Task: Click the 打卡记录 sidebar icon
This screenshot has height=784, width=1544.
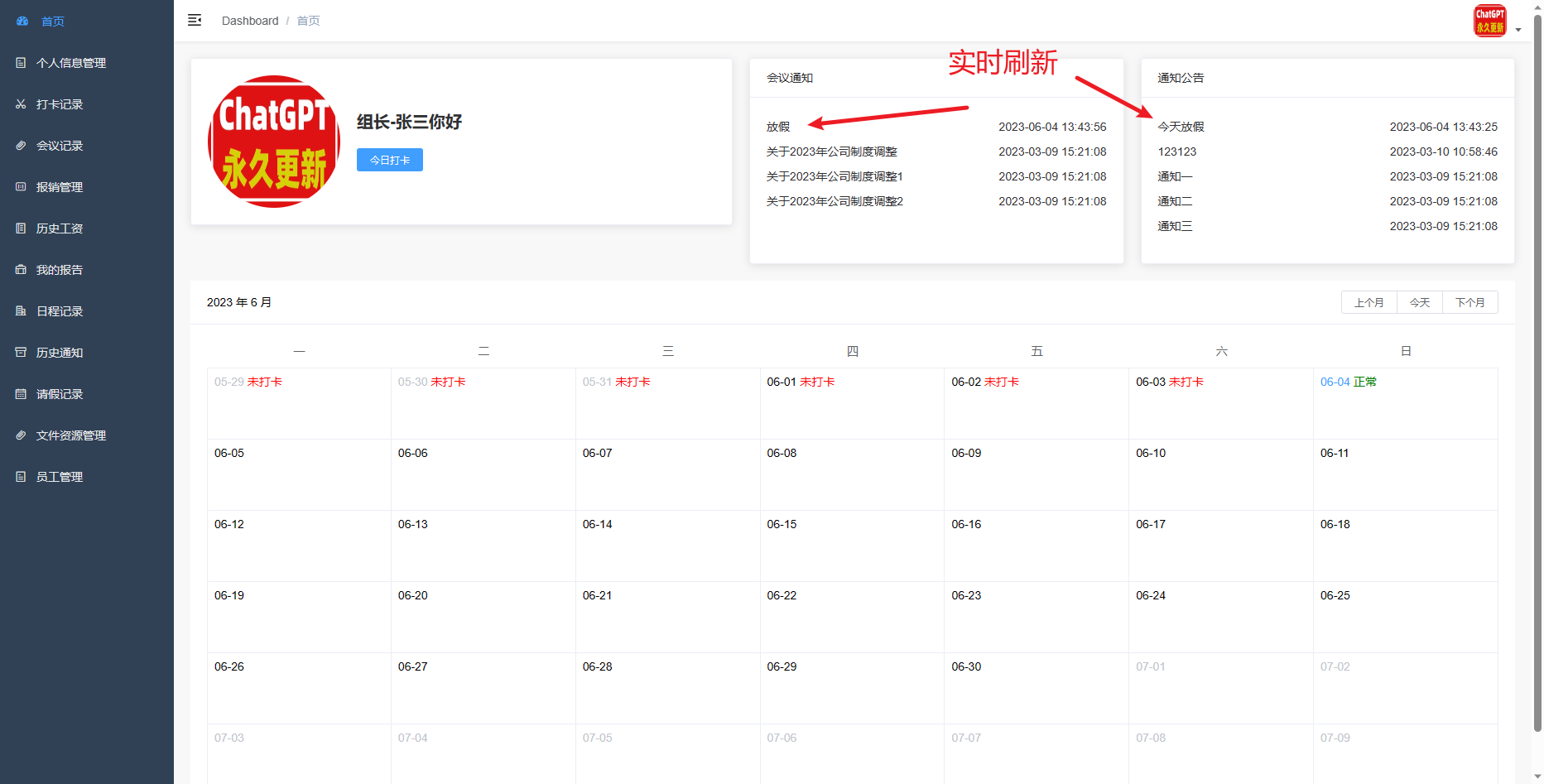Action: point(21,104)
